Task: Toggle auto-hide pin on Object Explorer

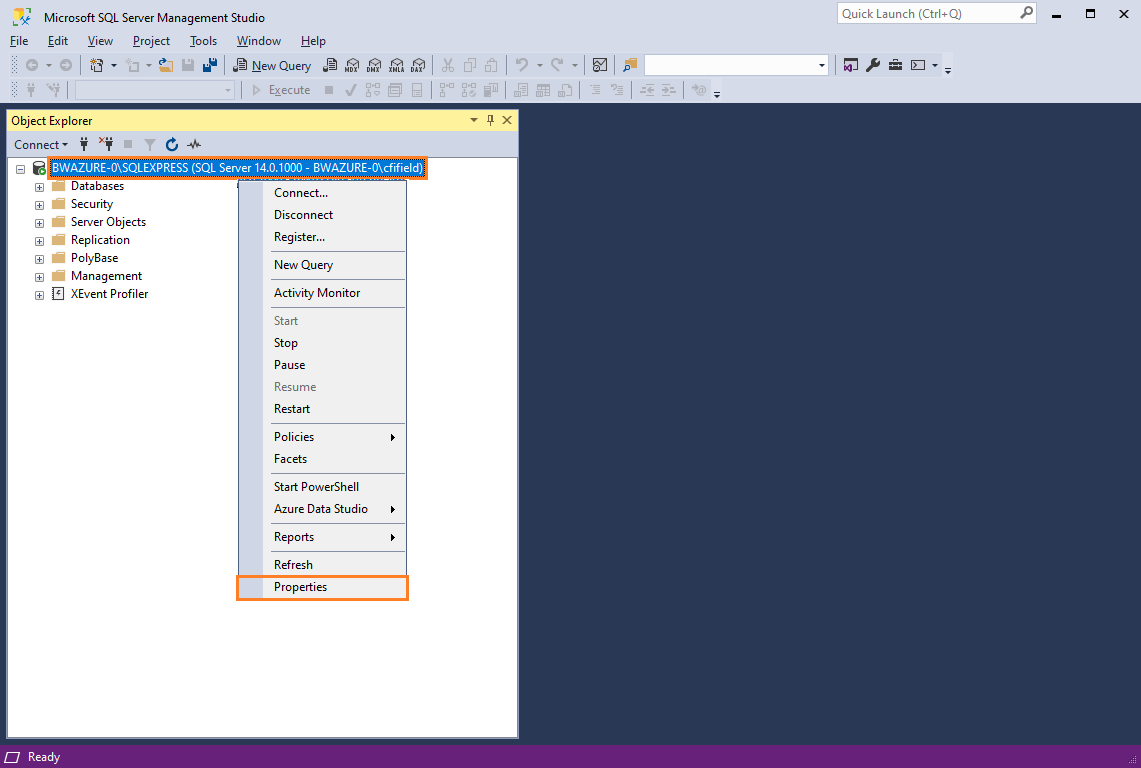Action: 490,120
